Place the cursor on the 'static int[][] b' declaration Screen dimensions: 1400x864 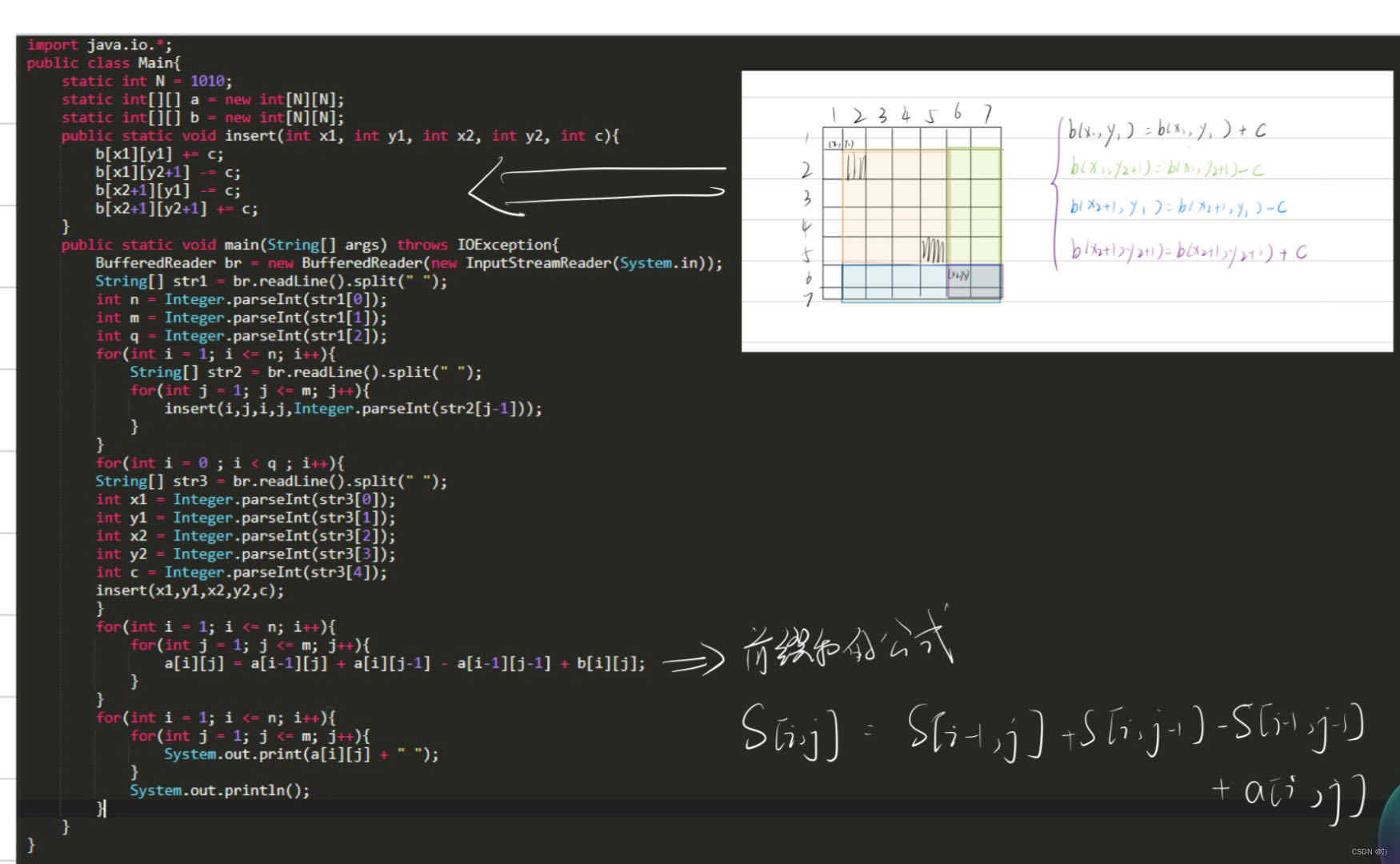[x=203, y=118]
